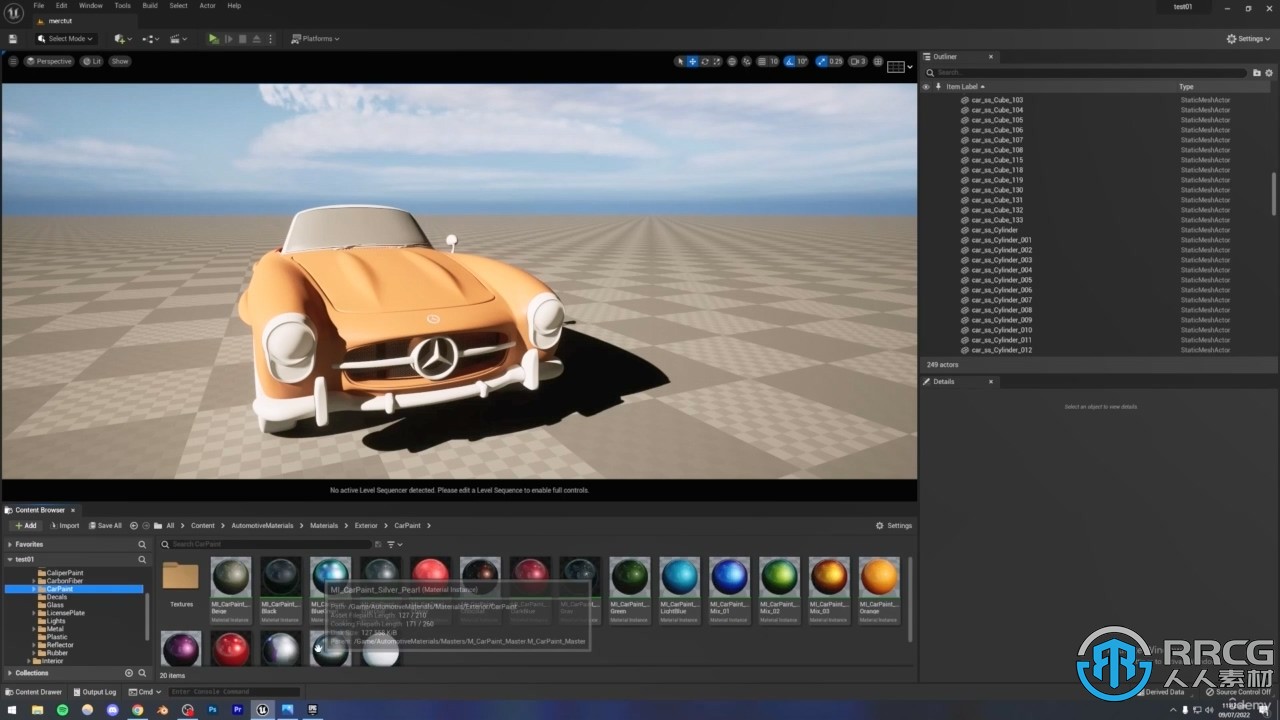
Task: Select the LicensePlate folder
Action: pos(65,613)
